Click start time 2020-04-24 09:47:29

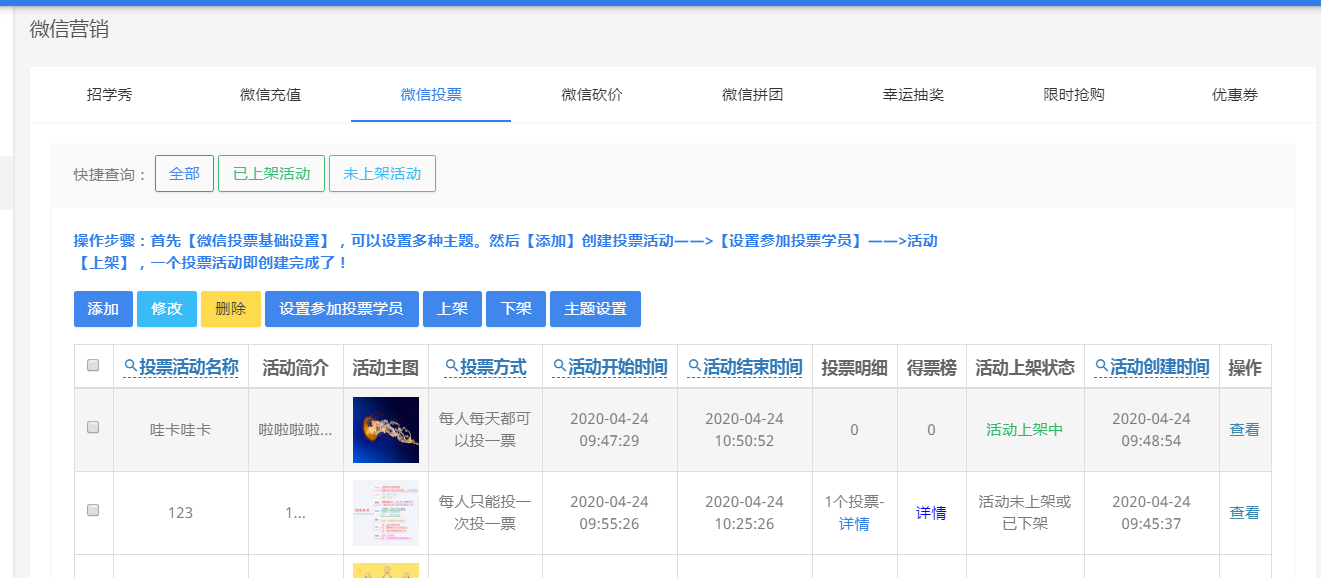click(x=610, y=430)
